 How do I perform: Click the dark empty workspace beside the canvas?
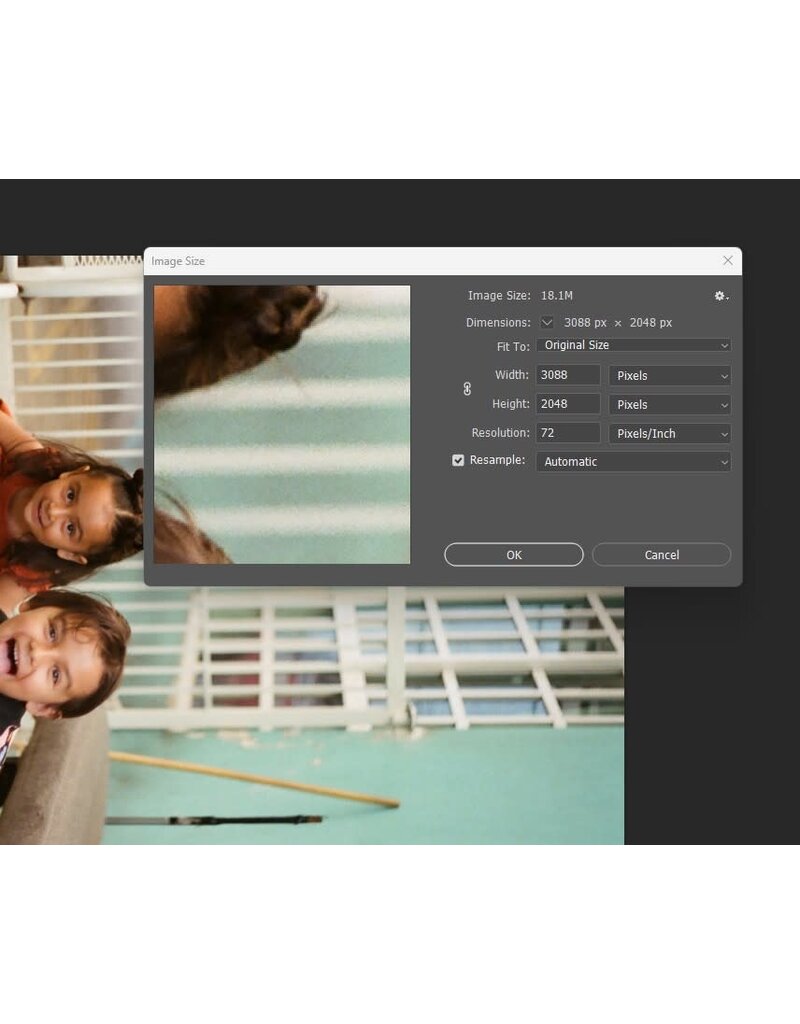pos(710,720)
